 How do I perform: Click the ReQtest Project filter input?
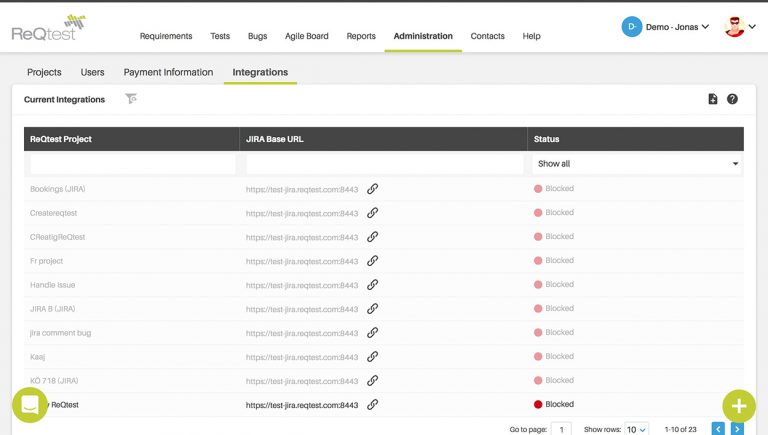133,164
